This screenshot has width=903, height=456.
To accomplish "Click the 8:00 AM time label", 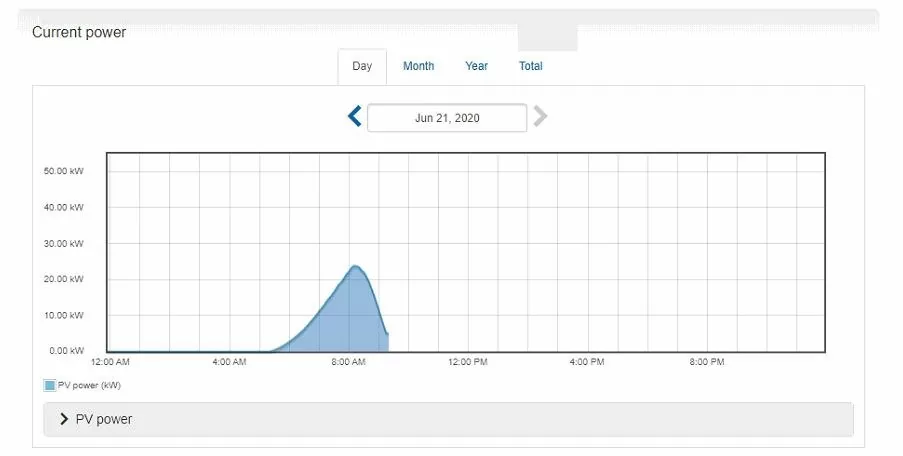I will 348,362.
